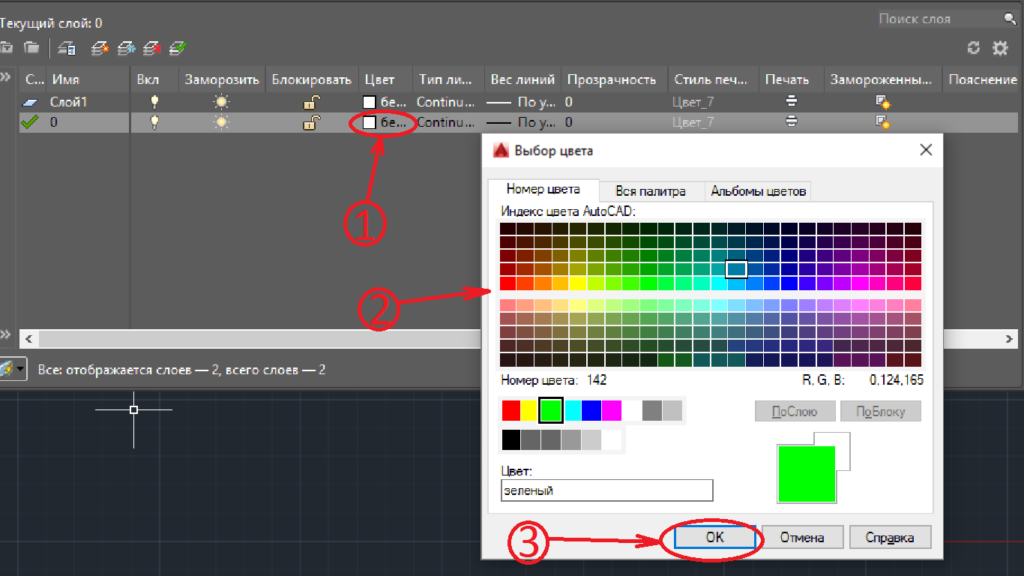Screen dimensions: 1024x576
Task: Switch to the Альбомы цветов tab
Action: point(758,191)
